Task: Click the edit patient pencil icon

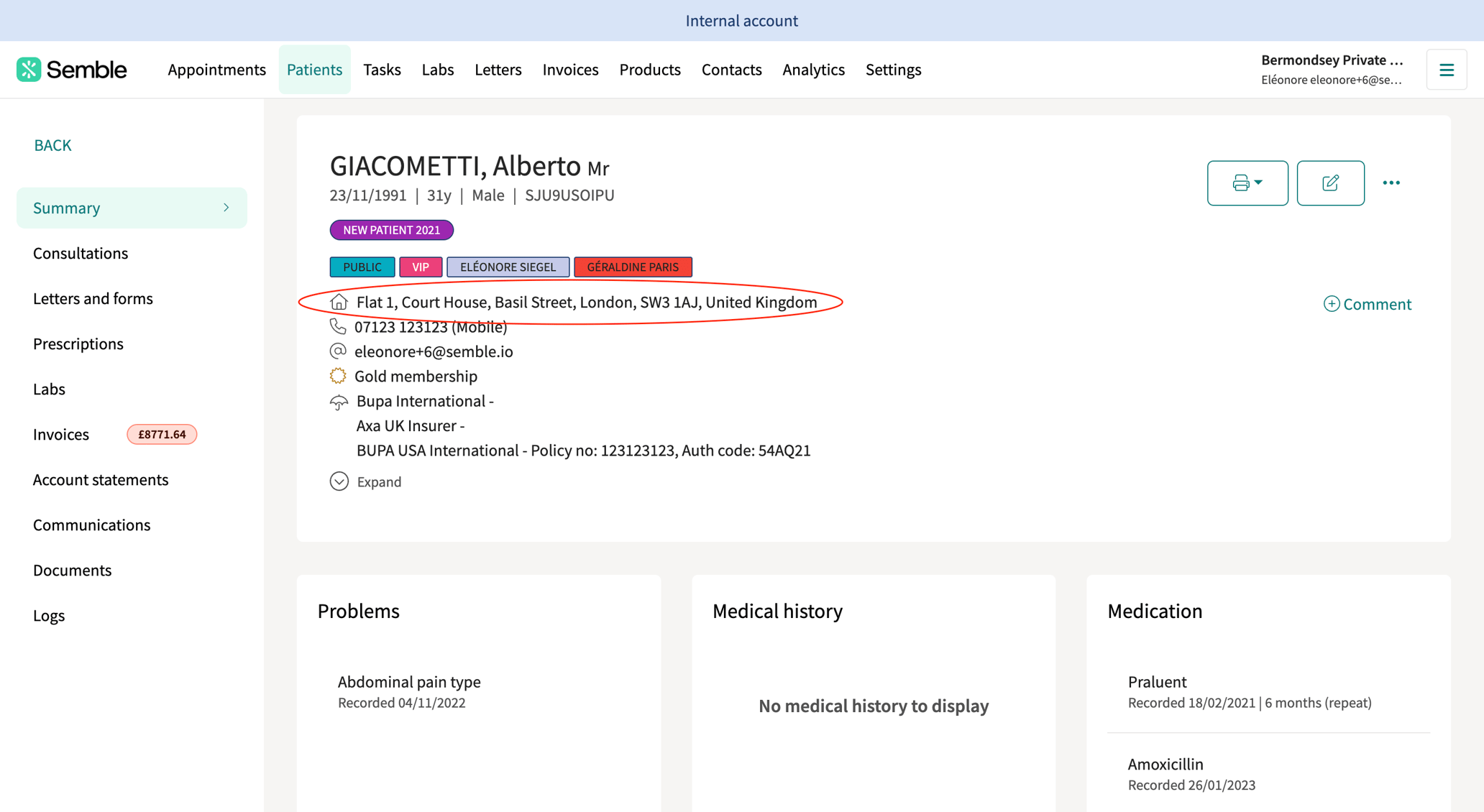Action: [1330, 183]
